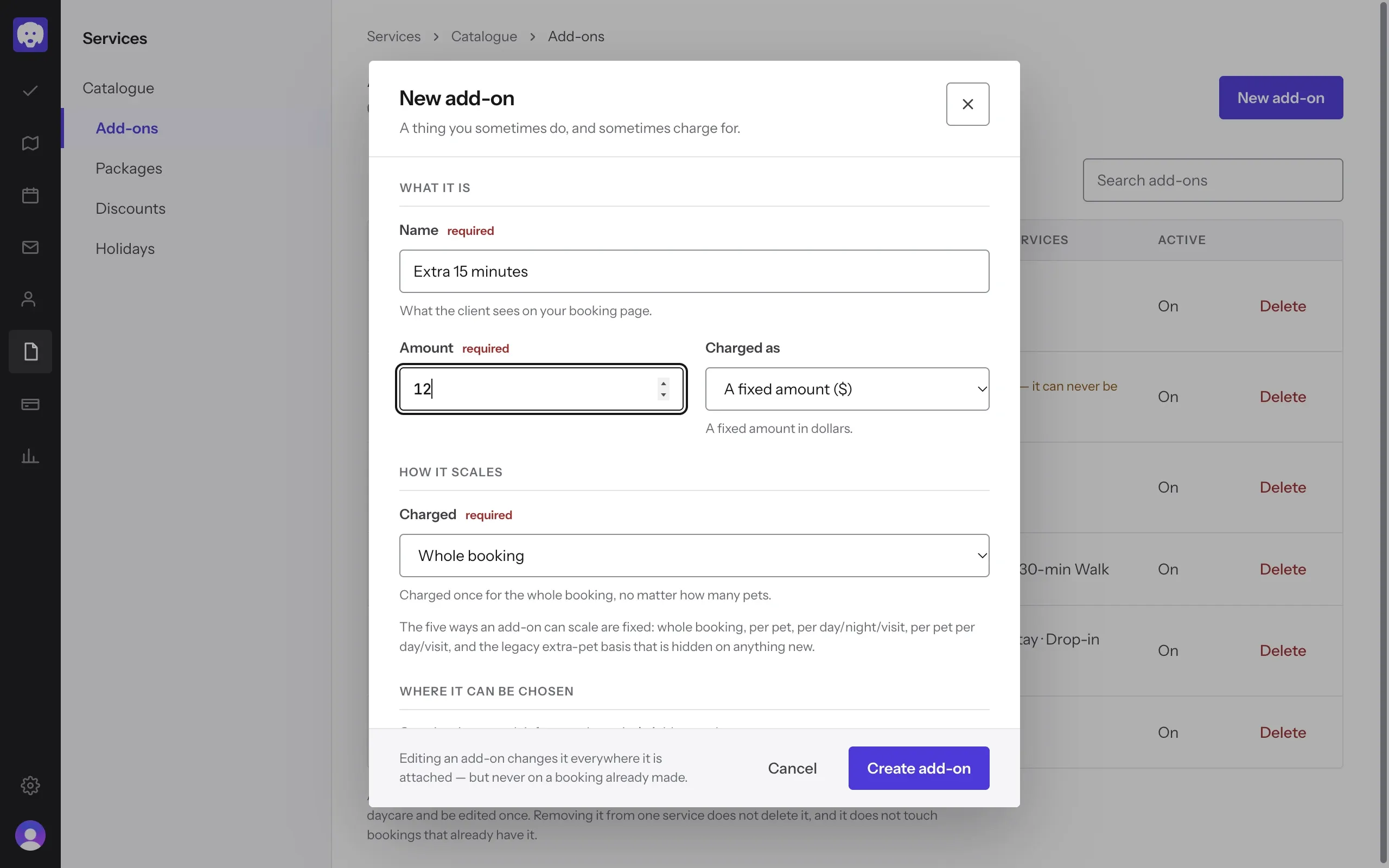Click the New add-on page button

1280,98
